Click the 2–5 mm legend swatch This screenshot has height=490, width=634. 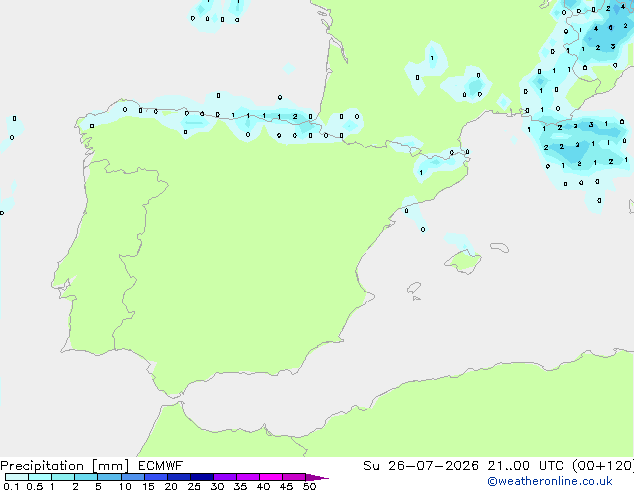coord(86,477)
